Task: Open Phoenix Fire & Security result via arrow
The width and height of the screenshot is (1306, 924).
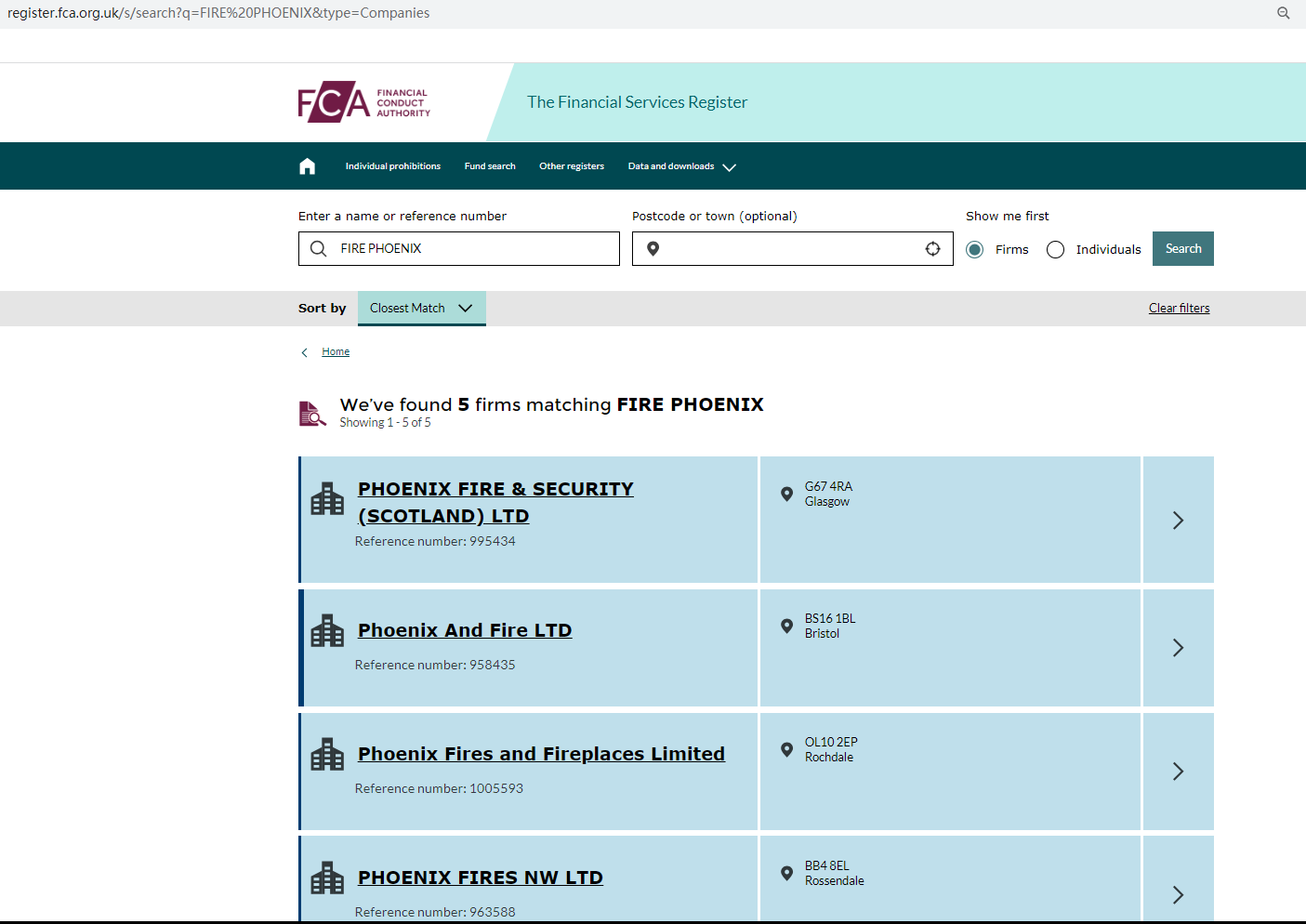Action: 1179,521
